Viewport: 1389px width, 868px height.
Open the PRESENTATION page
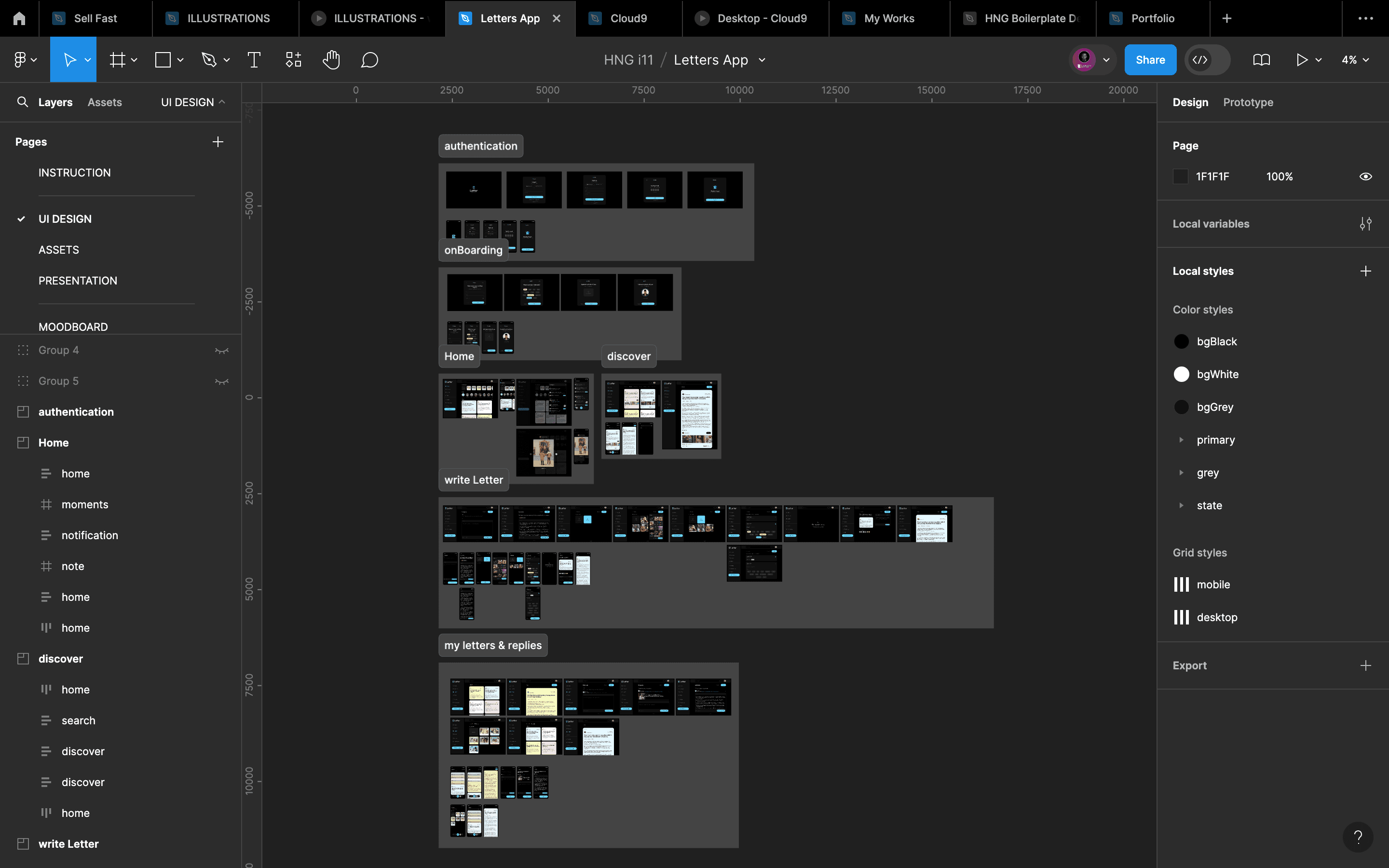point(78,281)
